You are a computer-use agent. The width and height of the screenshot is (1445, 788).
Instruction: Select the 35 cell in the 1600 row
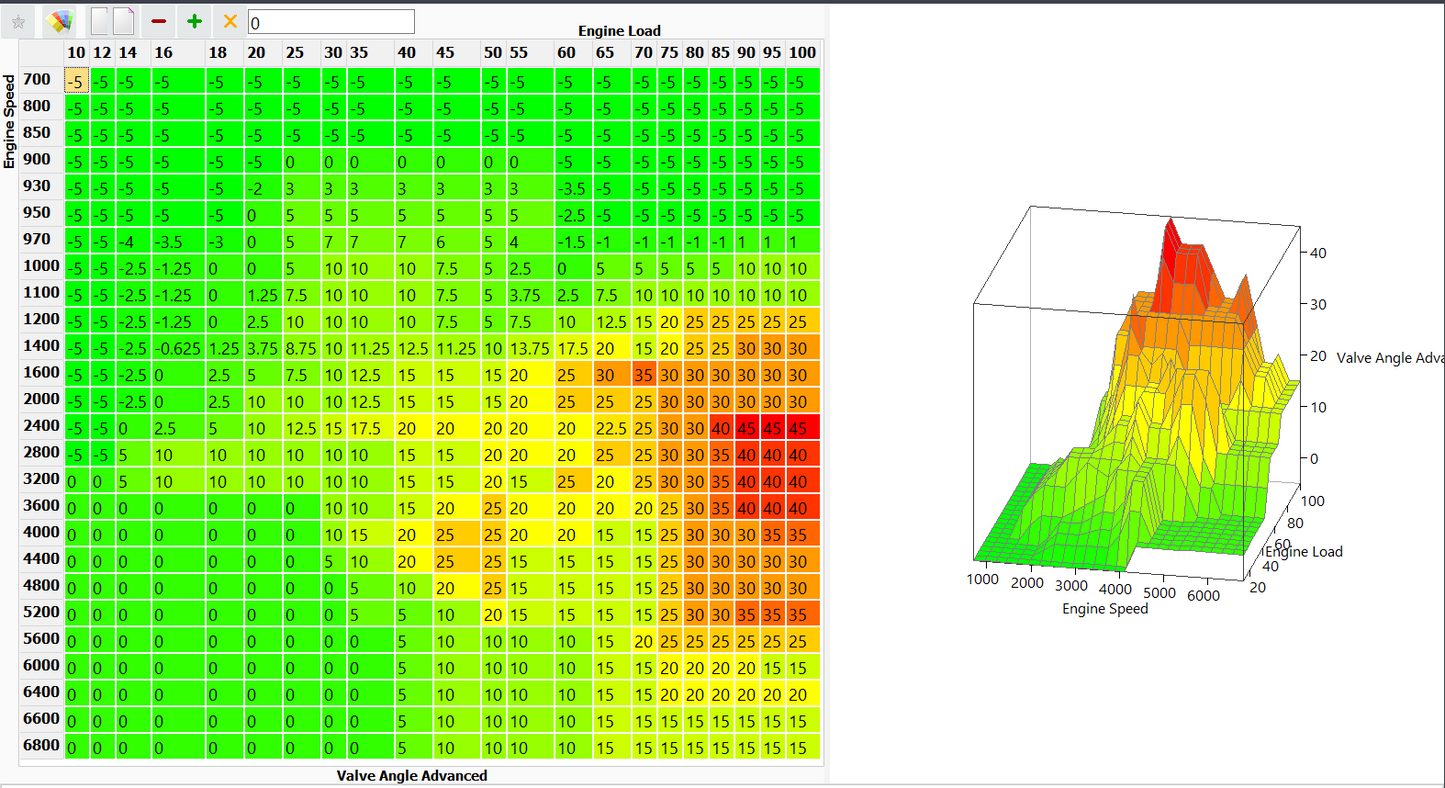(643, 375)
